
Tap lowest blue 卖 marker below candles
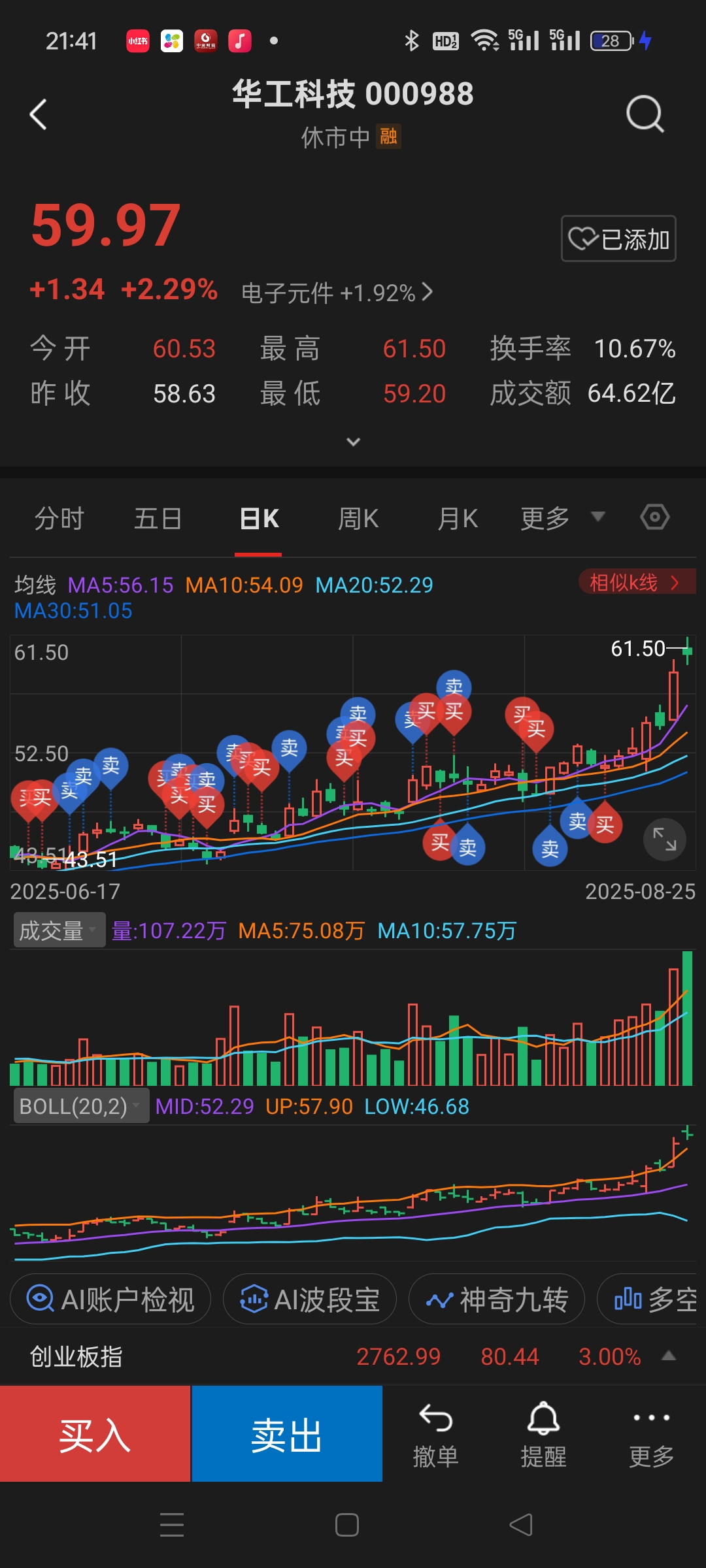point(550,848)
